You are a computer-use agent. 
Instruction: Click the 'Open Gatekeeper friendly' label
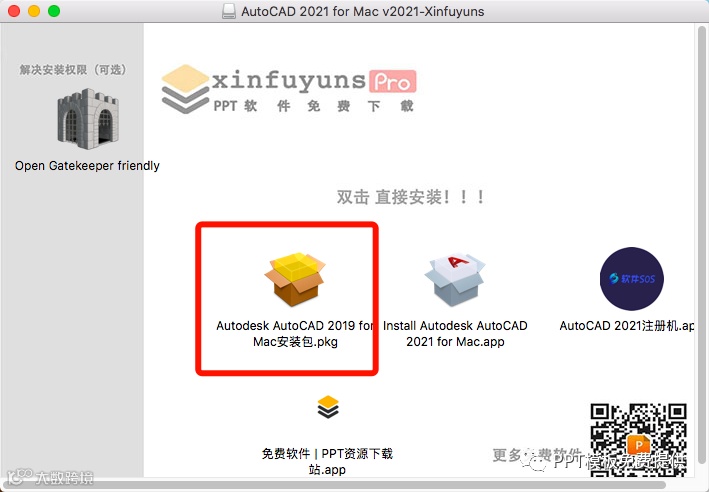87,166
